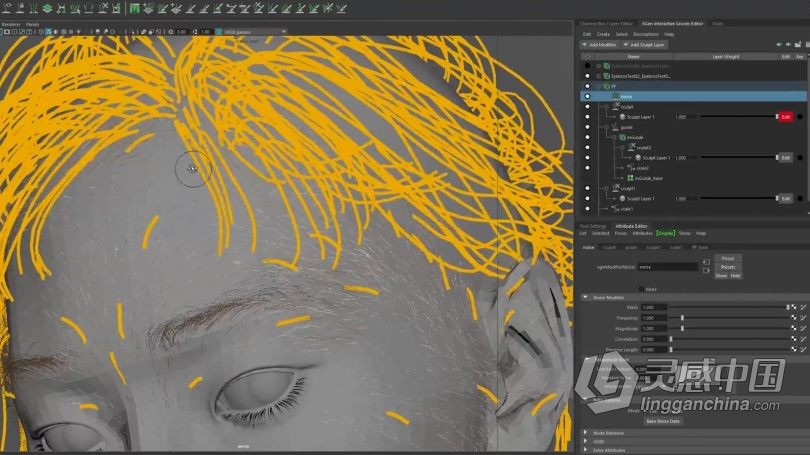Click the green table grid shelf icon
Viewport: 810px width, 455px height.
pos(134,8)
